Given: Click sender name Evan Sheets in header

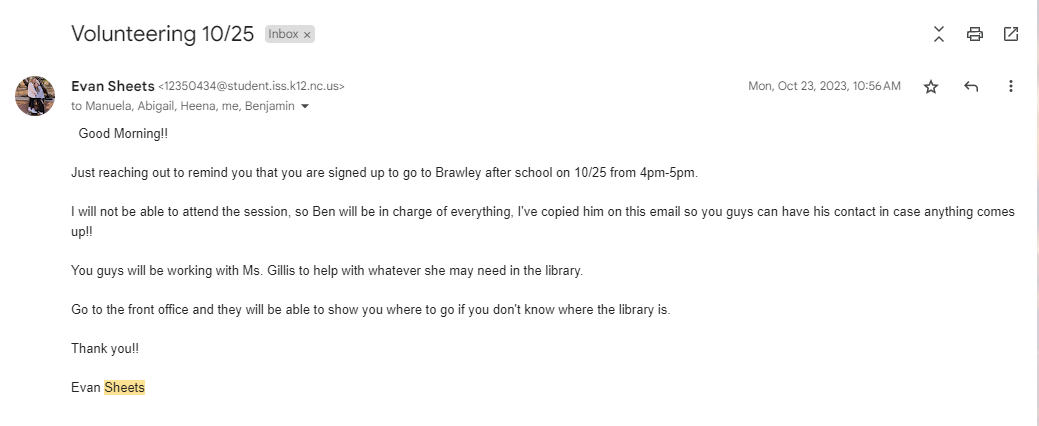Looking at the screenshot, I should point(113,86).
